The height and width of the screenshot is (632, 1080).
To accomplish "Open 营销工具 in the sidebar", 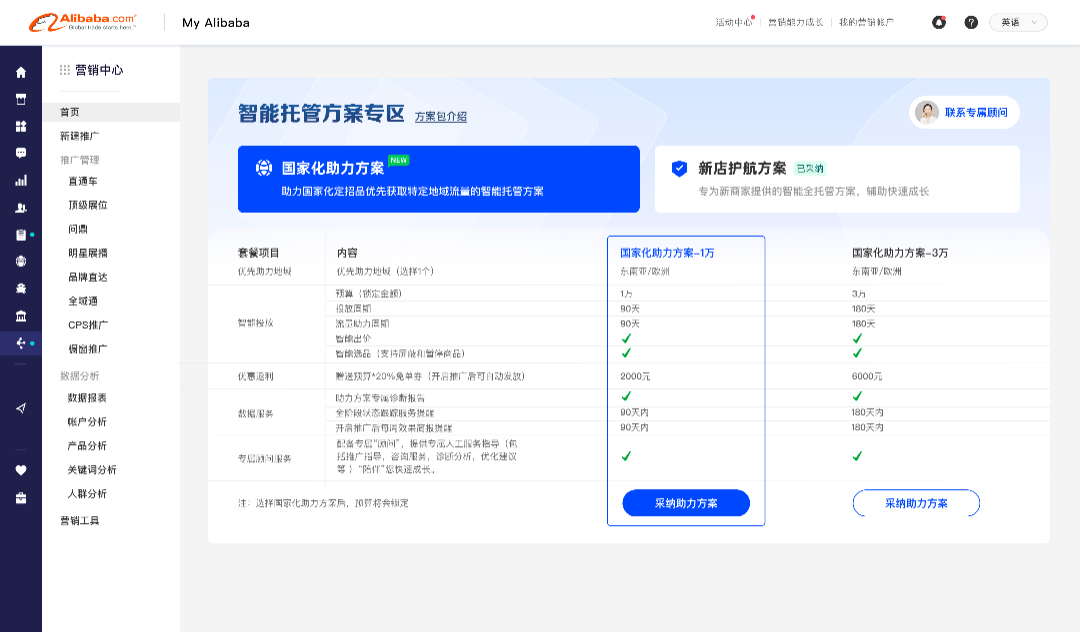I will [x=79, y=521].
